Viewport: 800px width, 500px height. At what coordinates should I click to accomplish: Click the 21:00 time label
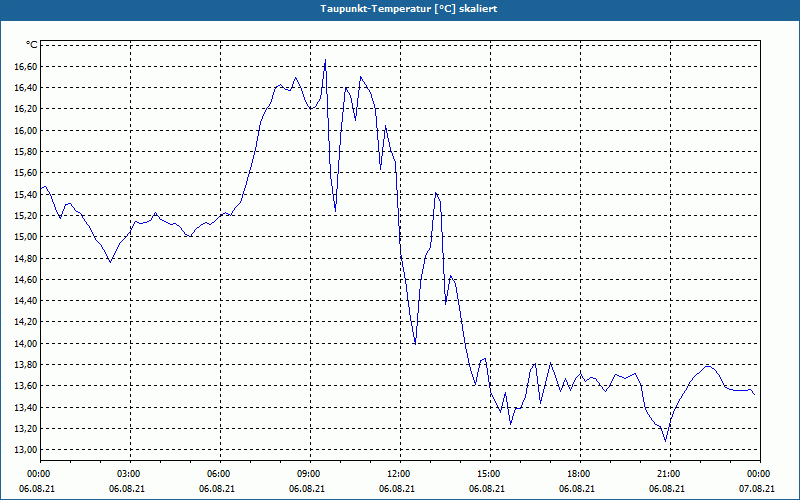[670, 474]
